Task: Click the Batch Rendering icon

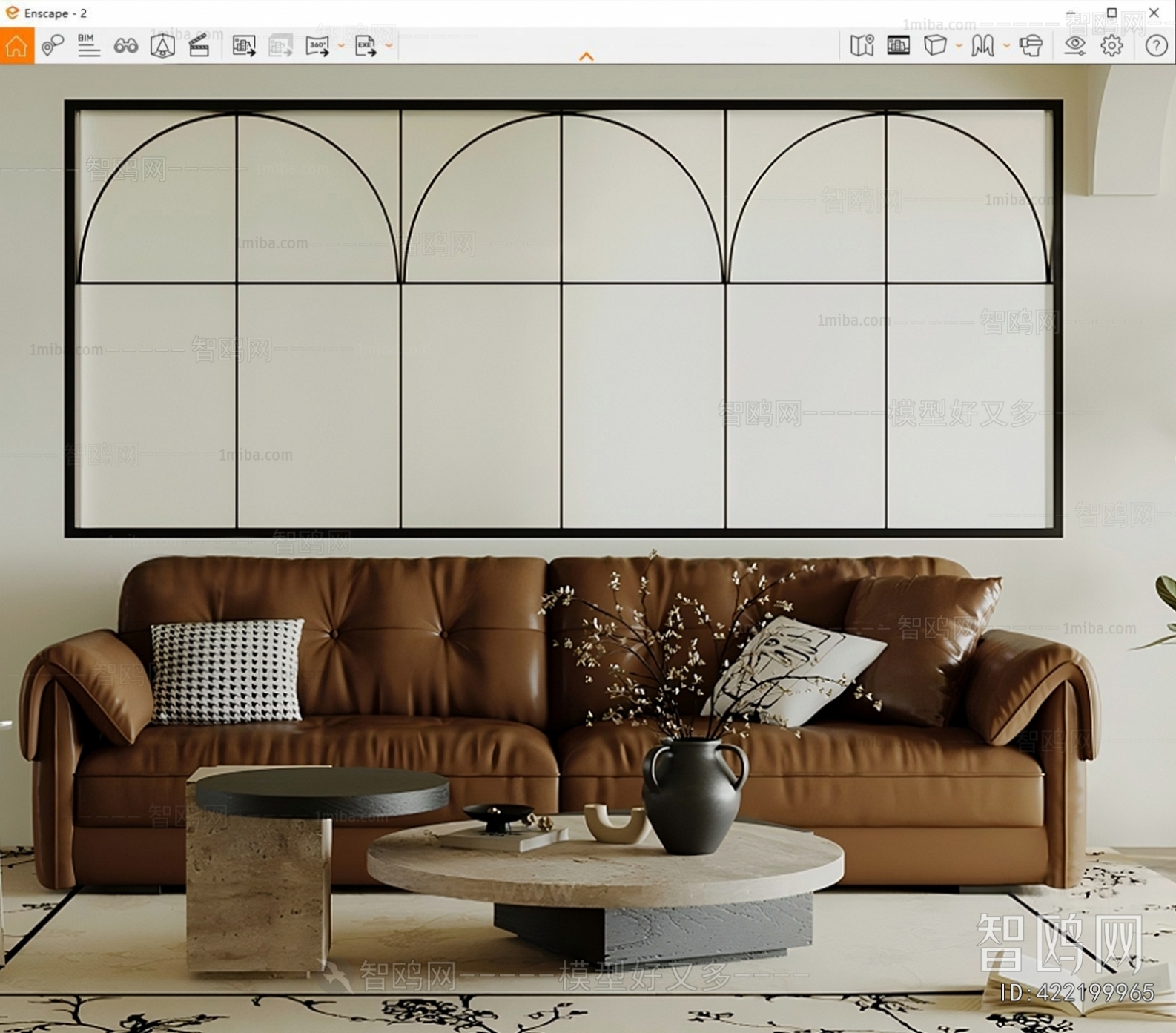Action: (280, 45)
